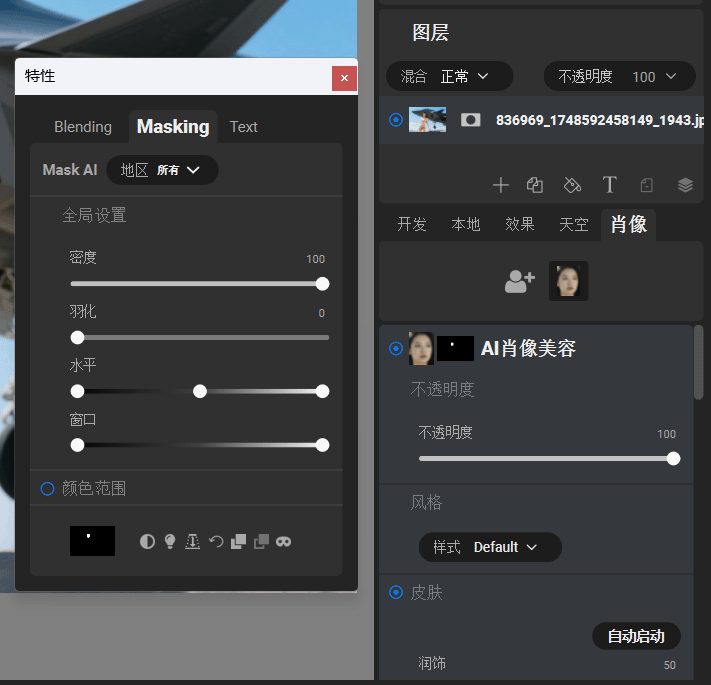Click the mask icon on image layer
The width and height of the screenshot is (711, 685).
(x=471, y=120)
